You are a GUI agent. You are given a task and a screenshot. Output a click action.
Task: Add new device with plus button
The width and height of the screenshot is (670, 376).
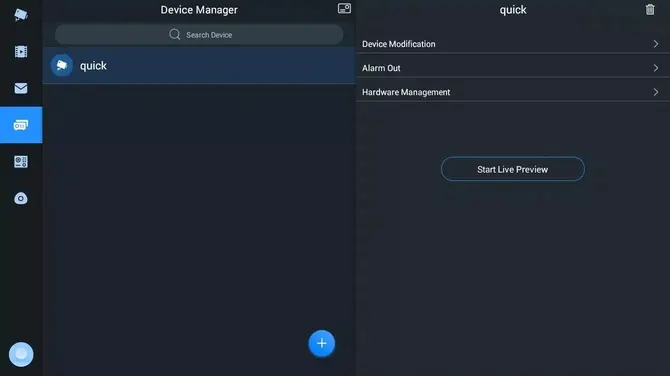322,343
